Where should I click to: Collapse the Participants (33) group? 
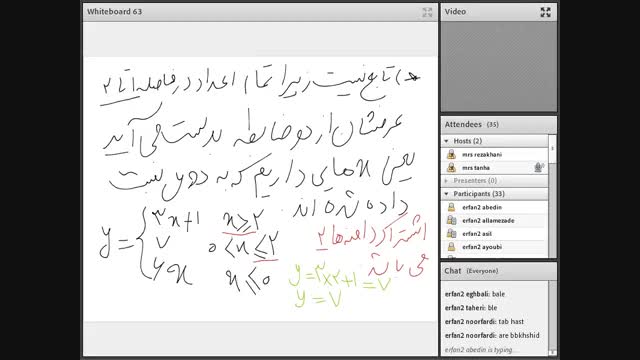click(x=447, y=193)
